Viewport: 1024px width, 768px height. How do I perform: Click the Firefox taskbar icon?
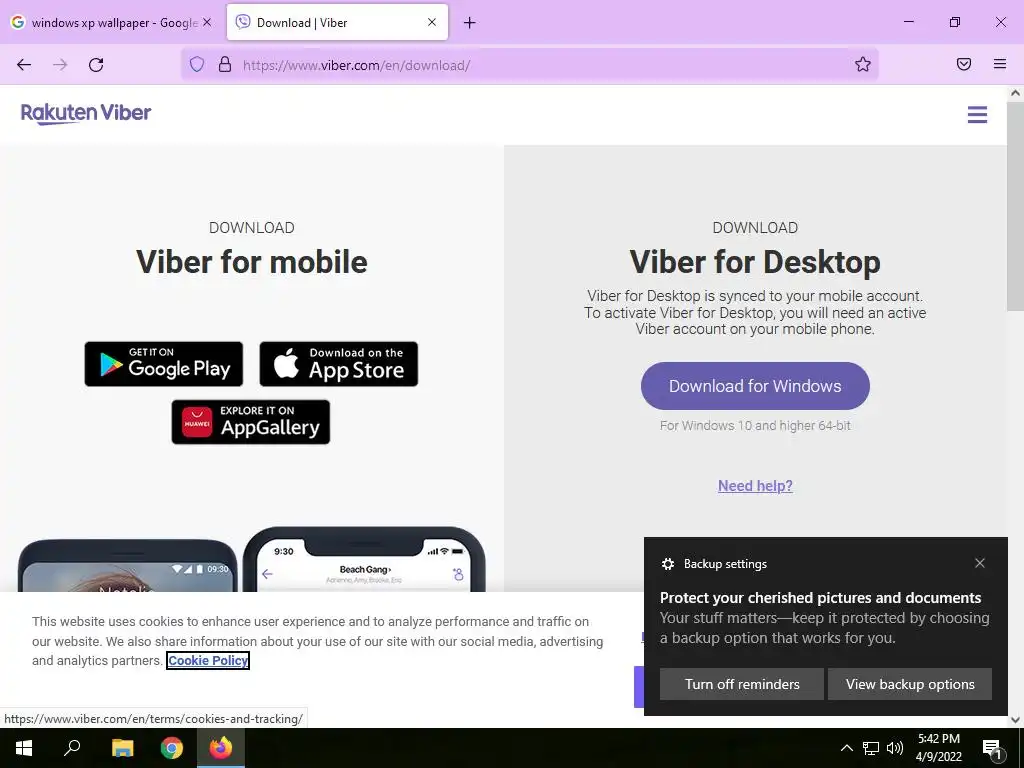[x=221, y=748]
